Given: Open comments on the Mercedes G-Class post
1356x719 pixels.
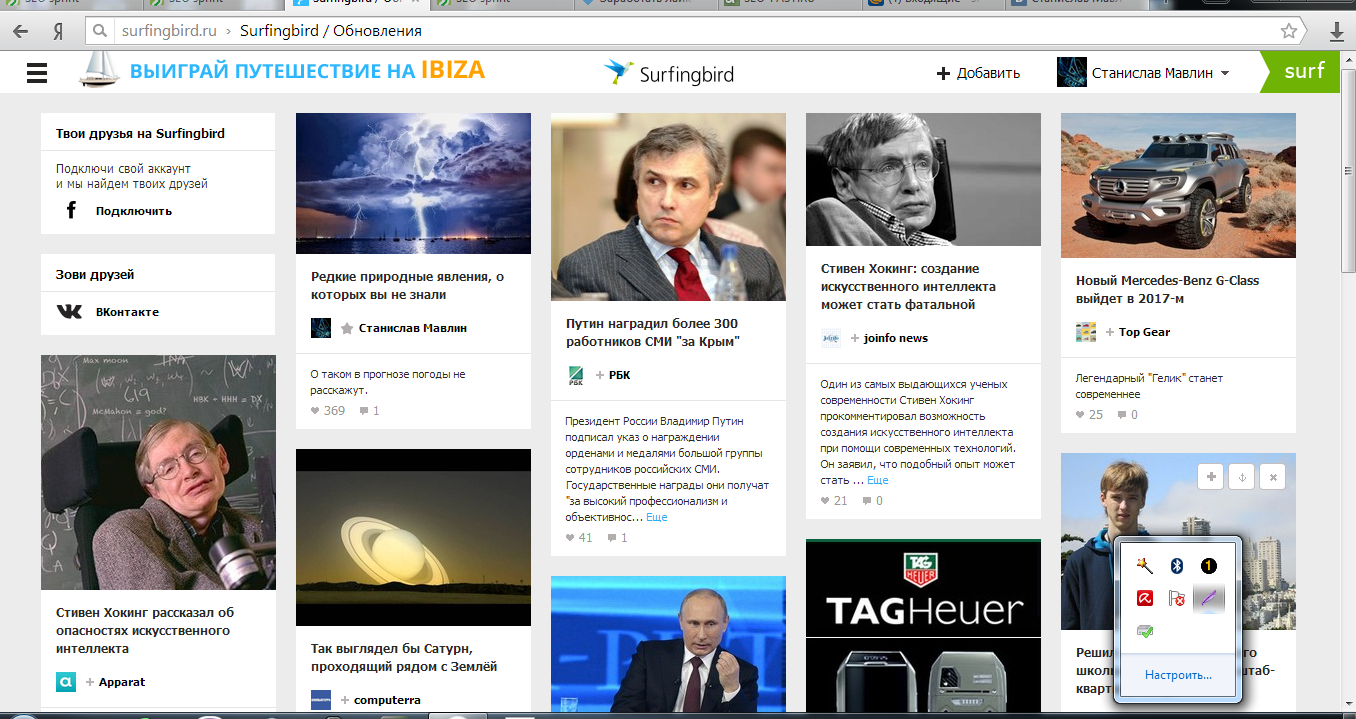Looking at the screenshot, I should 1123,415.
